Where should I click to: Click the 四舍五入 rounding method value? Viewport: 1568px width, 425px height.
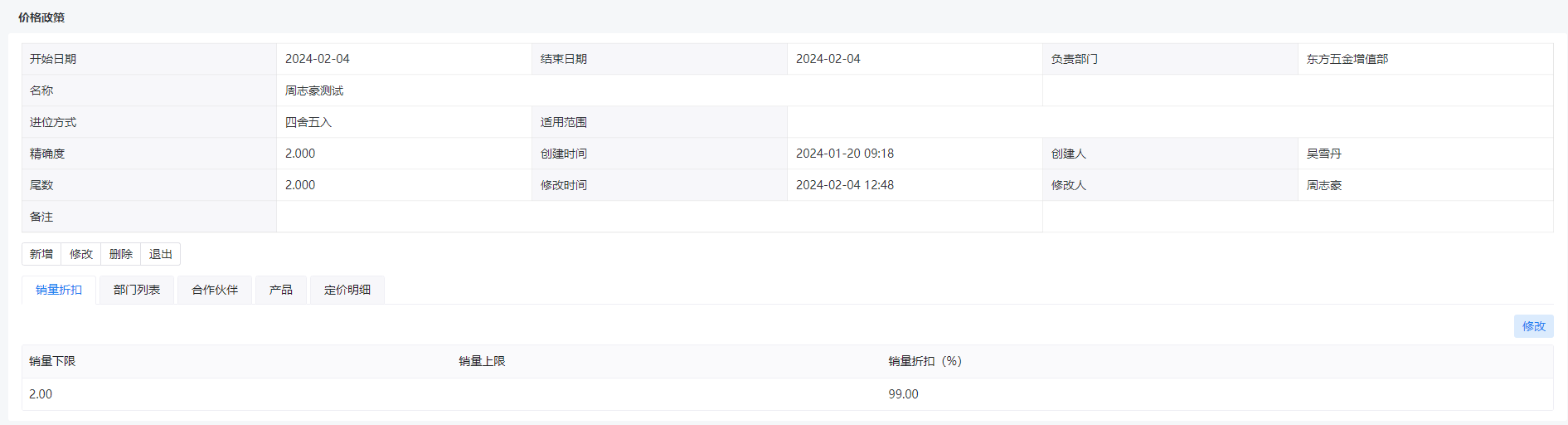[x=308, y=122]
